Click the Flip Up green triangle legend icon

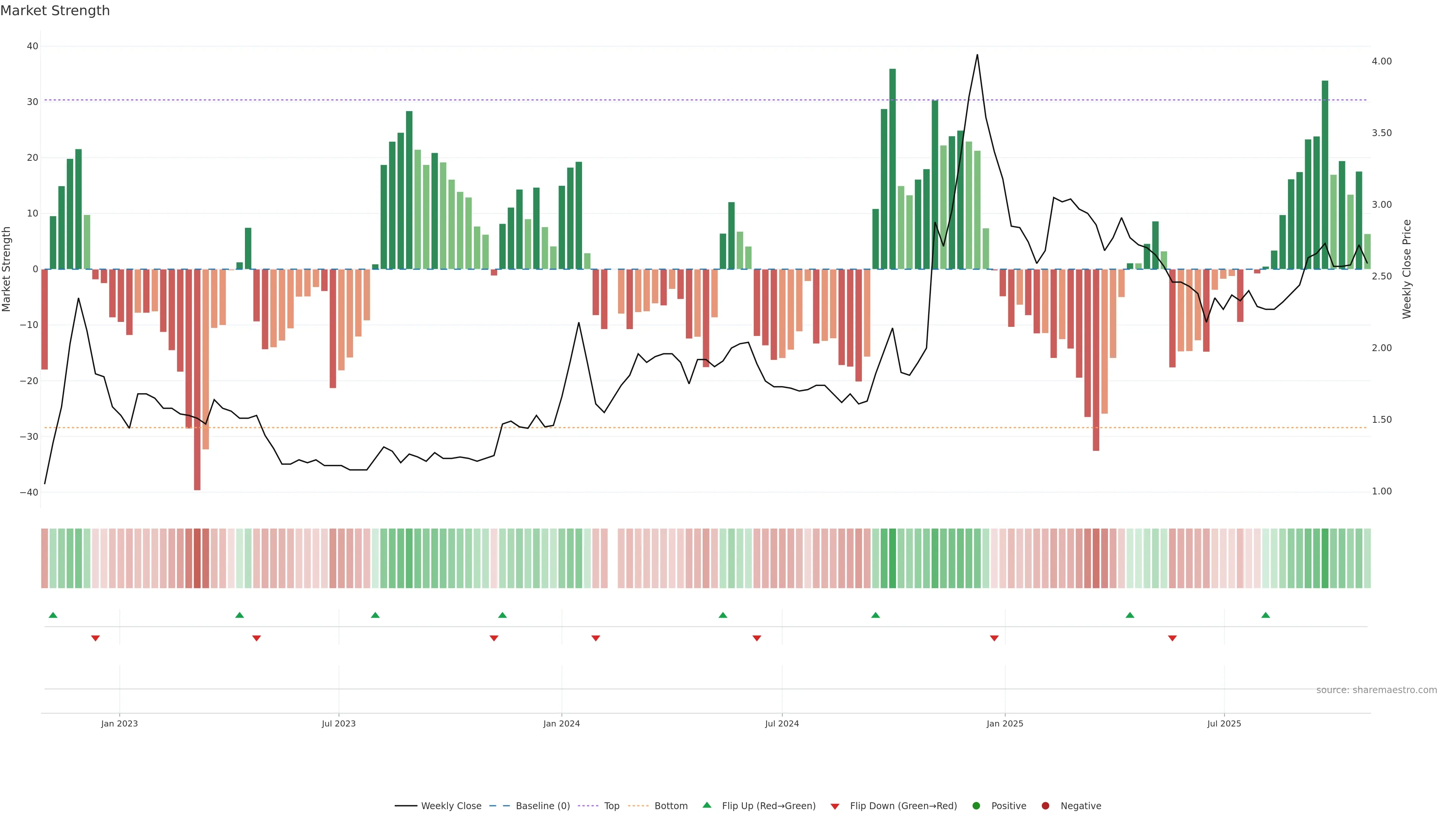tap(706, 805)
